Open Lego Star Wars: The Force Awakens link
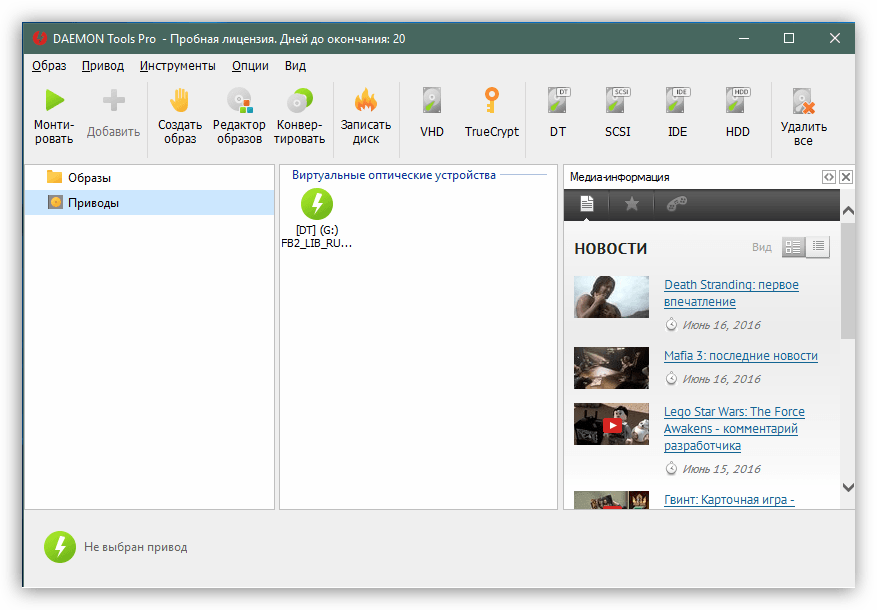 click(734, 428)
